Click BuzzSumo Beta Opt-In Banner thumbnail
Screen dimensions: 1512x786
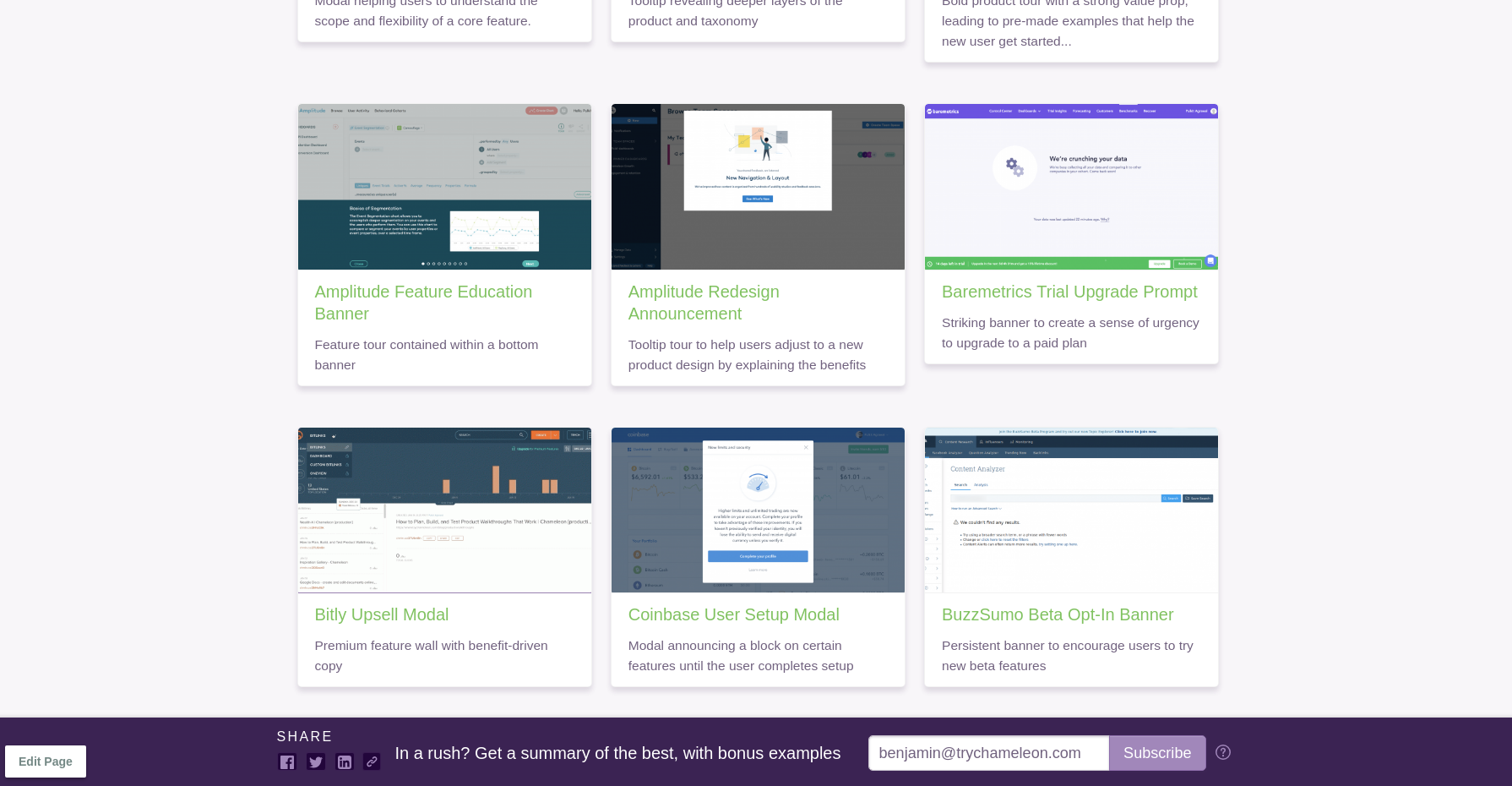1071,510
